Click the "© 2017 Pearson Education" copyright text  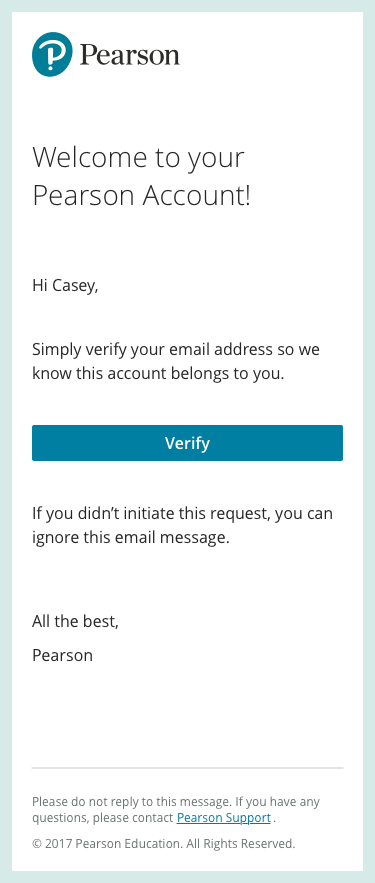(x=107, y=844)
